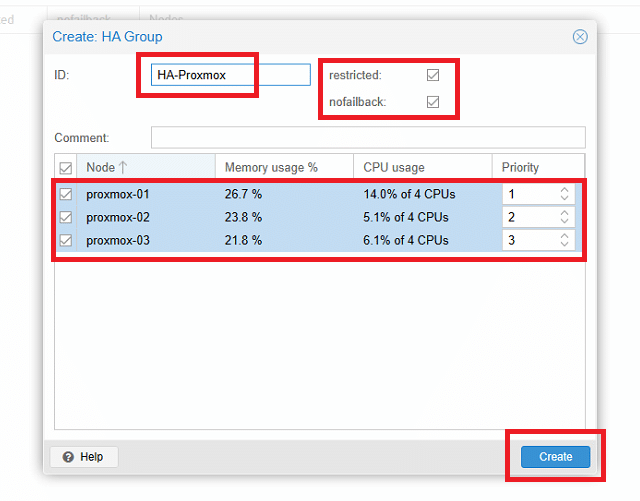This screenshot has height=501, width=640.
Task: Click the Create button
Action: click(556, 456)
